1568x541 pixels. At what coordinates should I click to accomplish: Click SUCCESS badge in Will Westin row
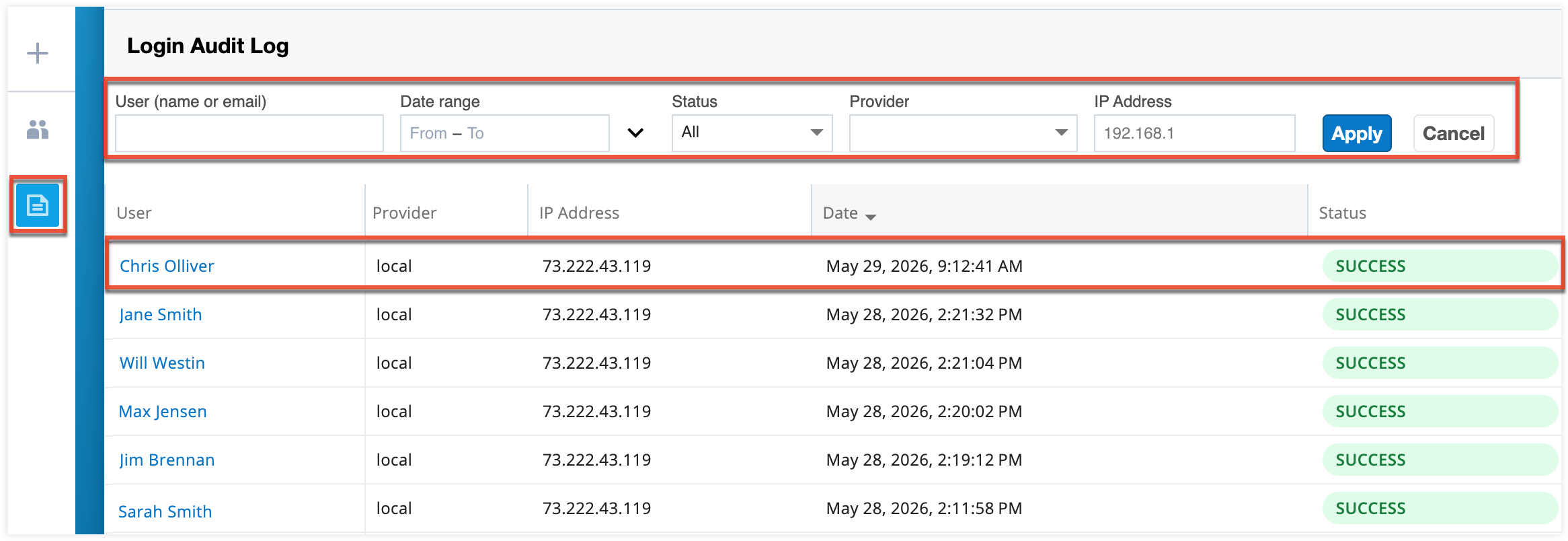(1440, 363)
